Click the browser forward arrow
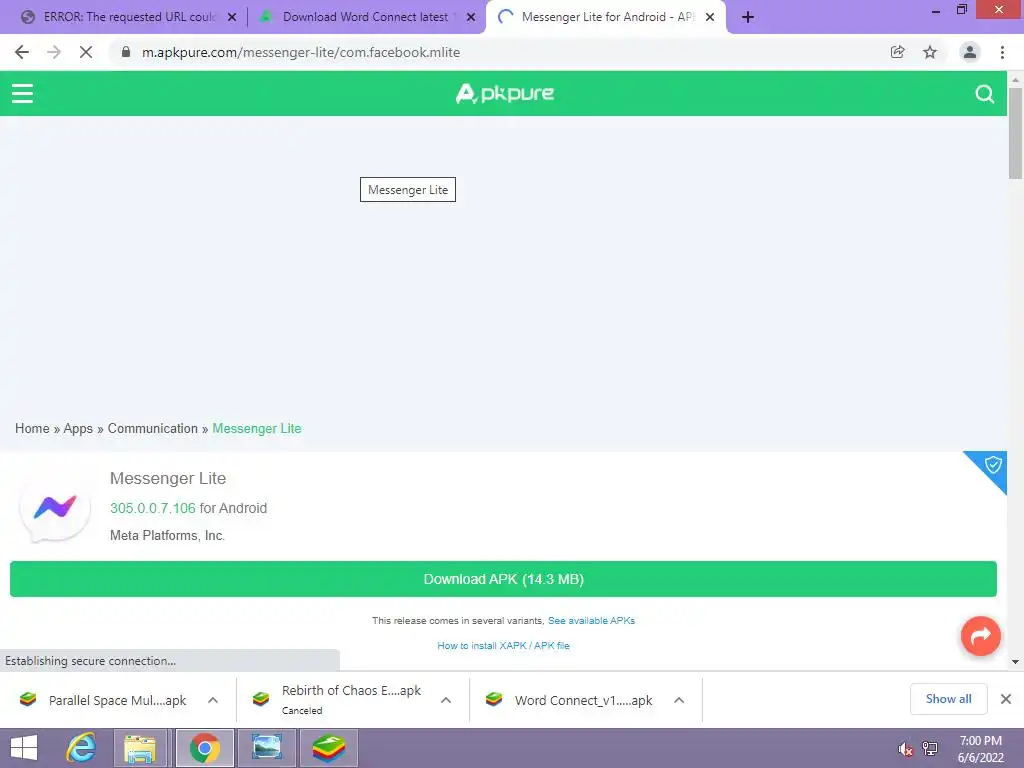The image size is (1024, 768). [x=54, y=52]
